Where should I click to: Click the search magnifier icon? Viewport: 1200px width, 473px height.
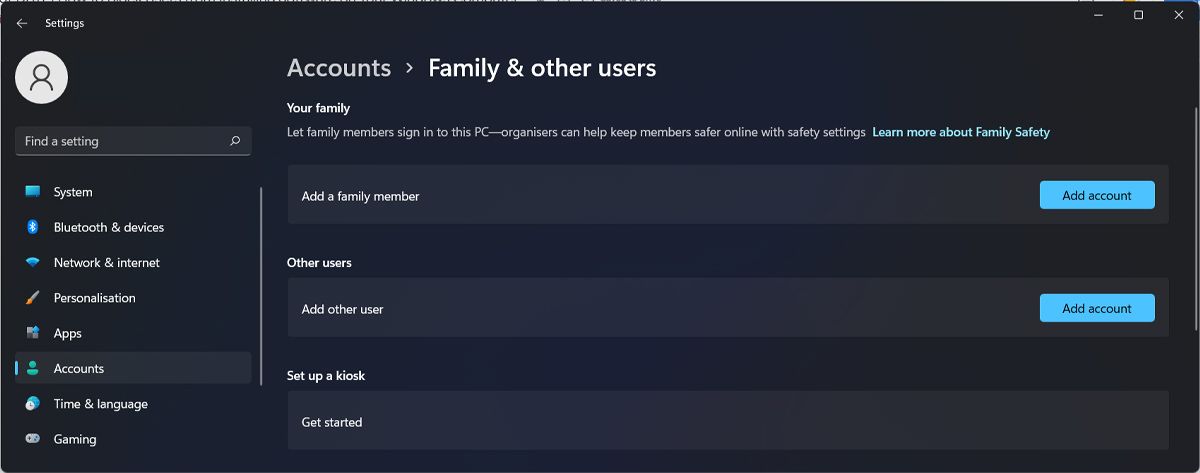tap(235, 141)
